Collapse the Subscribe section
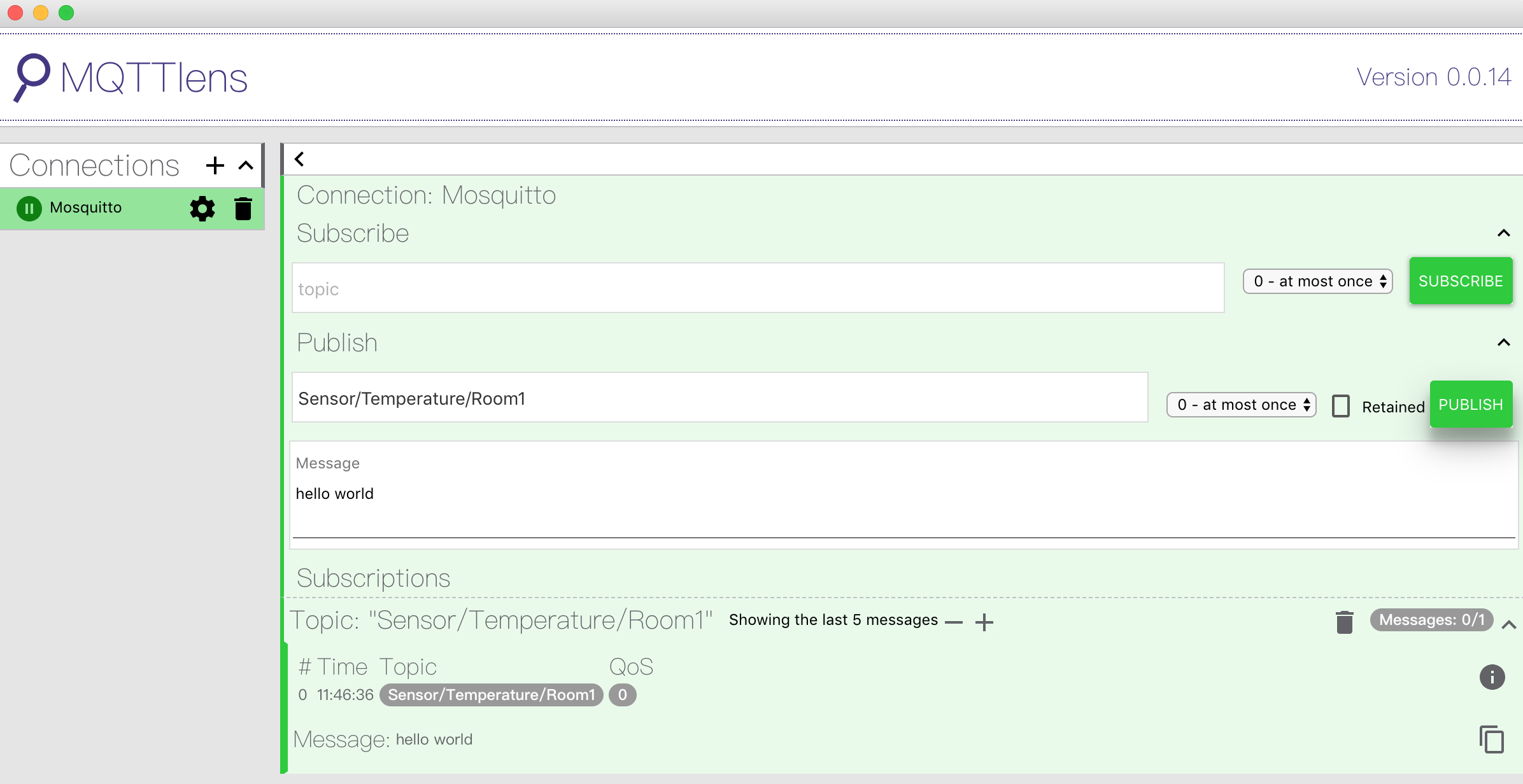The height and width of the screenshot is (784, 1523). 1503,233
